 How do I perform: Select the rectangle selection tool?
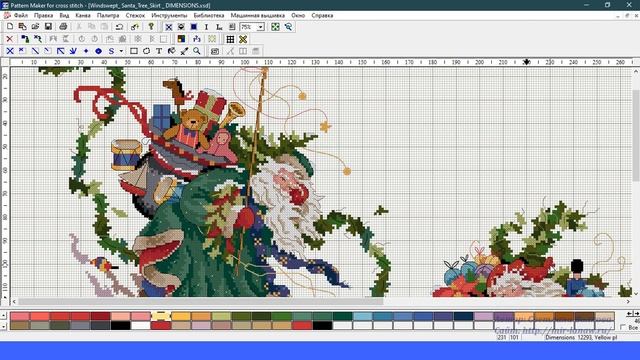(x=133, y=51)
